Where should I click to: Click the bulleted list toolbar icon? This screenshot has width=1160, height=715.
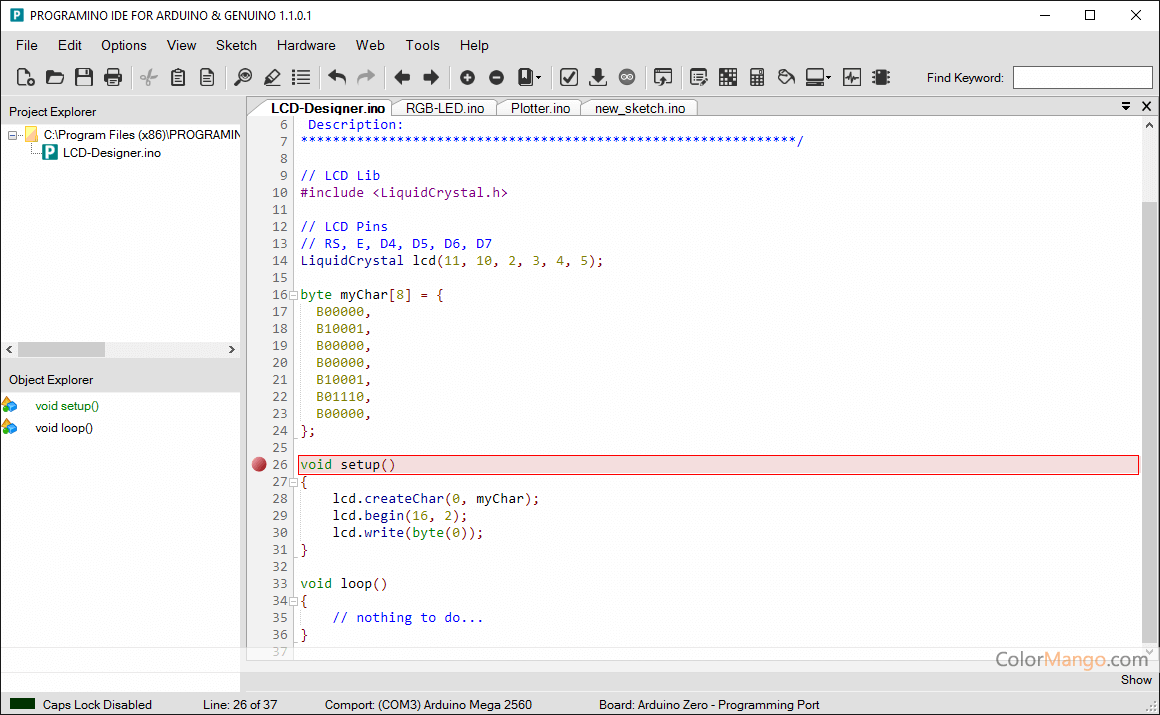(x=301, y=77)
